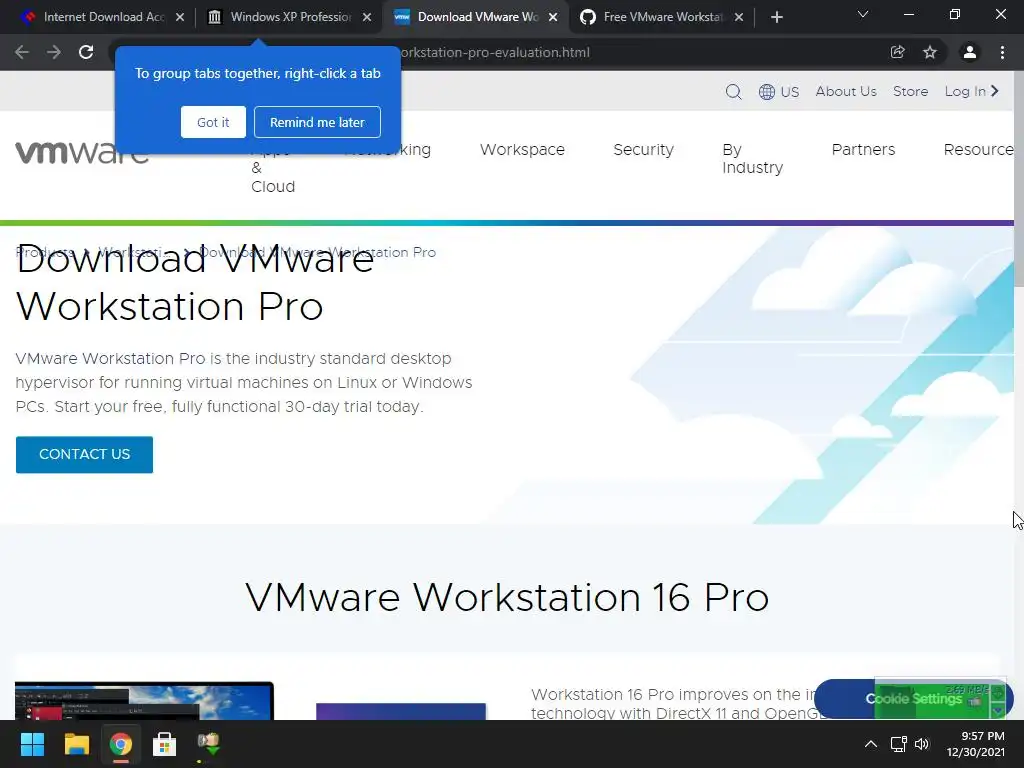
Task: Open the Internet Download Accelerator taskbar icon
Action: tap(208, 744)
